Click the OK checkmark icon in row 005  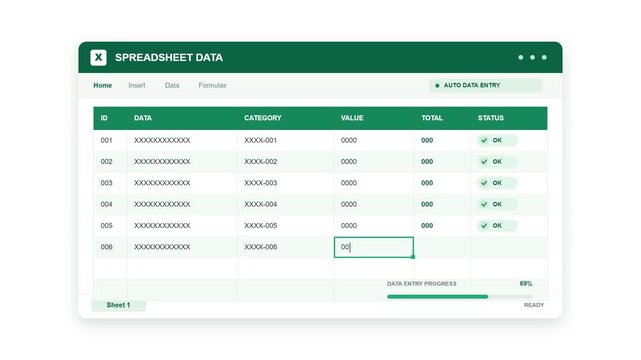pos(484,226)
